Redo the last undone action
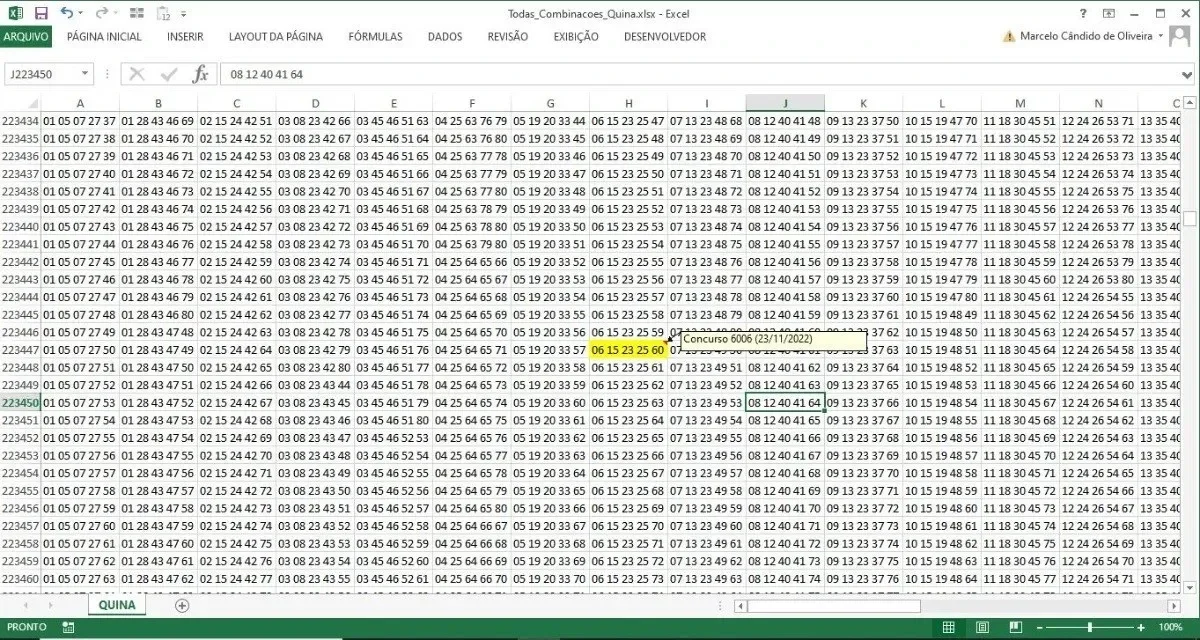The width and height of the screenshot is (1200, 640). click(x=101, y=13)
